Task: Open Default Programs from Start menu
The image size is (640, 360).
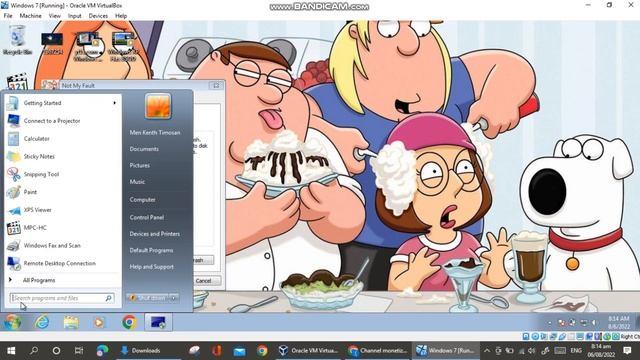Action: [151, 250]
